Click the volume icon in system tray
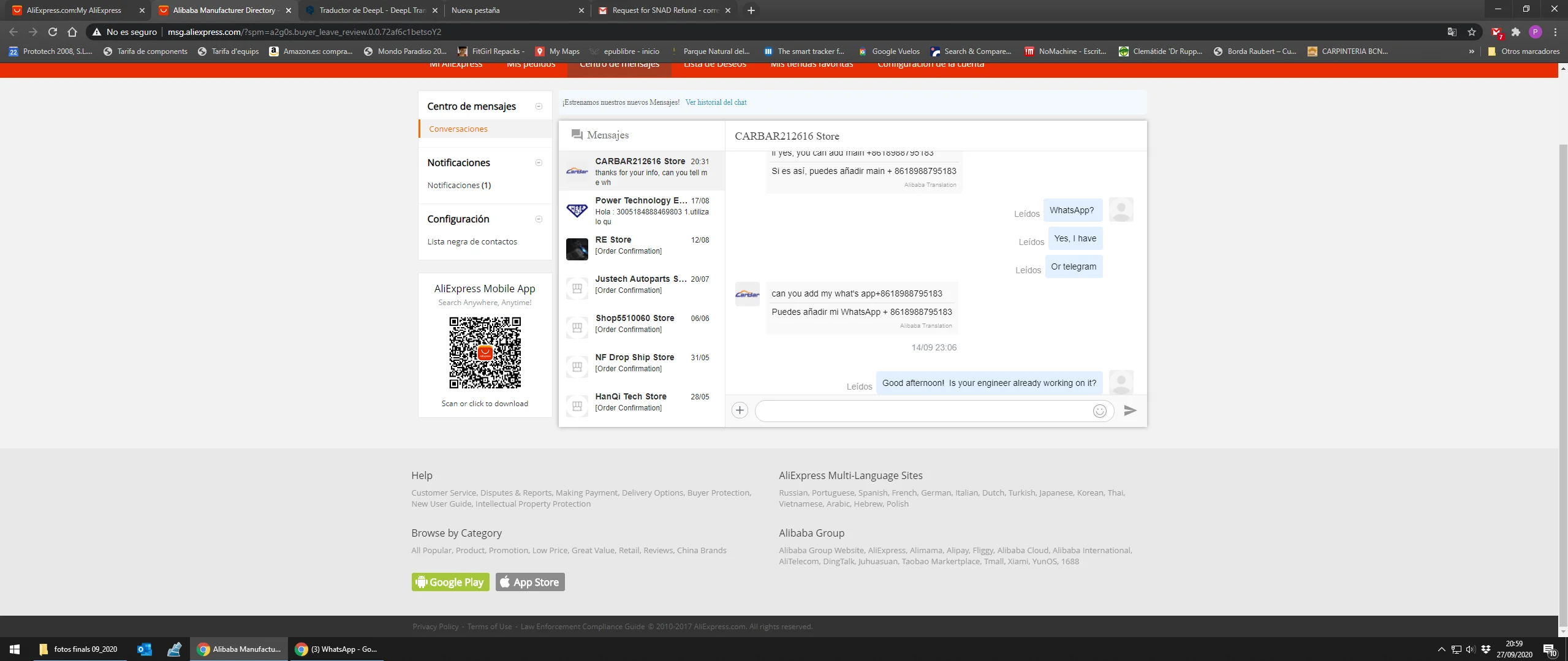Image resolution: width=1568 pixels, height=661 pixels. pos(1471,649)
